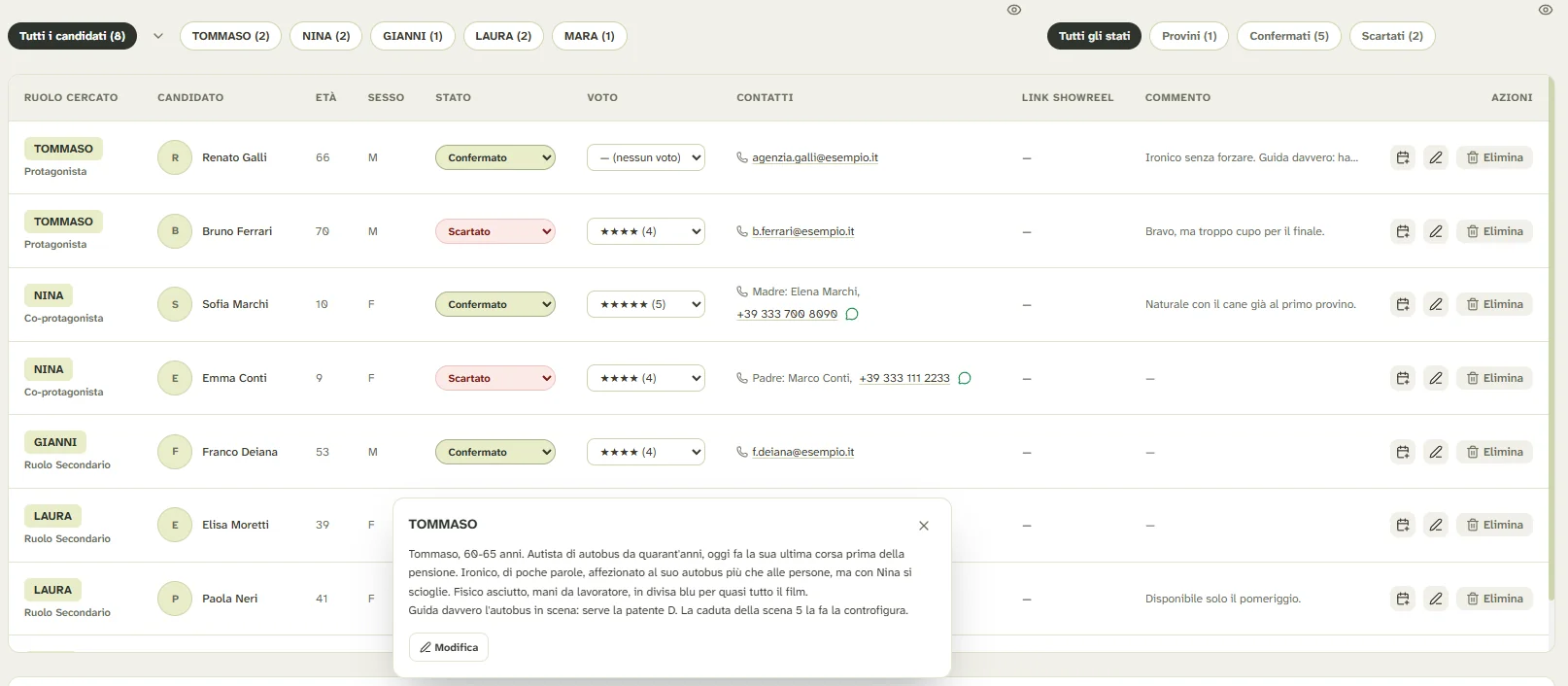Filter by the MARA (1) role chip
1568x686 pixels.
coord(590,36)
